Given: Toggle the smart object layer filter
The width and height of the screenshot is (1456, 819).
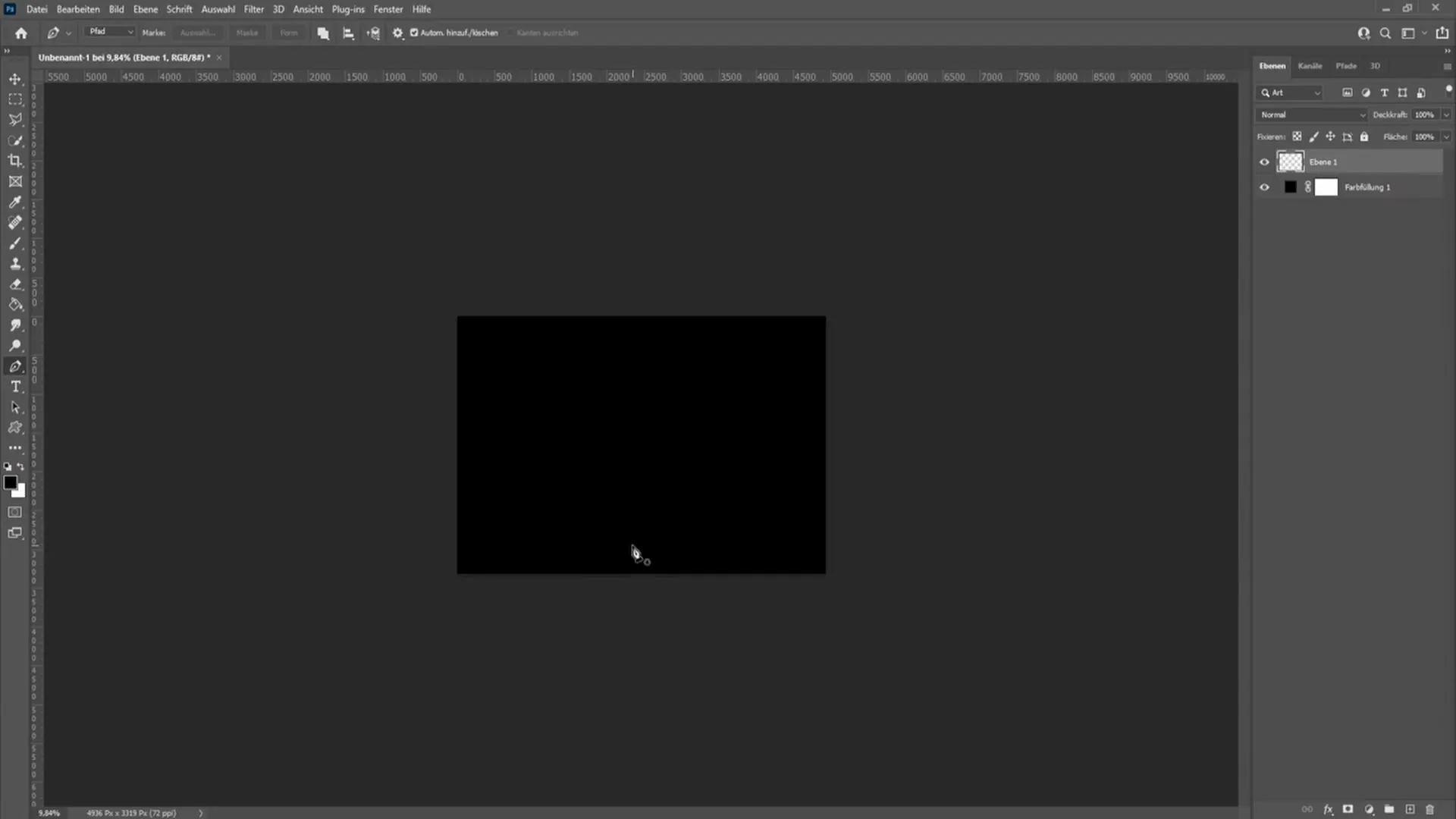Looking at the screenshot, I should click(x=1421, y=93).
